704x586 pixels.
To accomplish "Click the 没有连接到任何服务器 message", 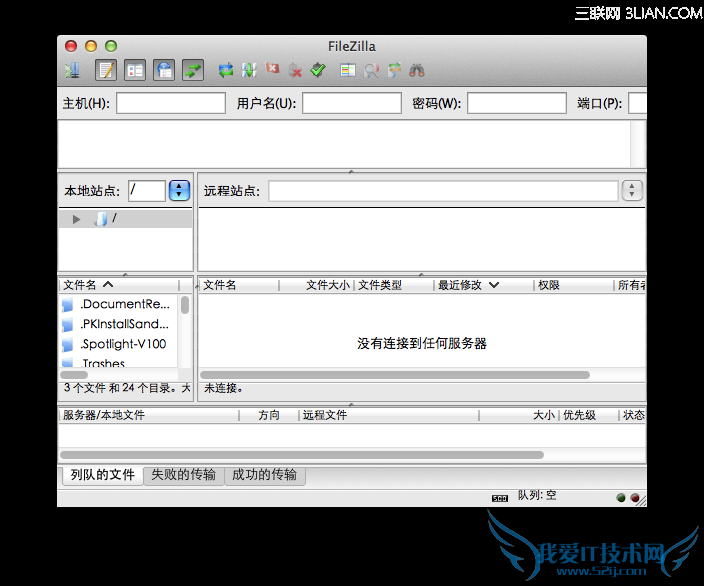I will point(422,344).
